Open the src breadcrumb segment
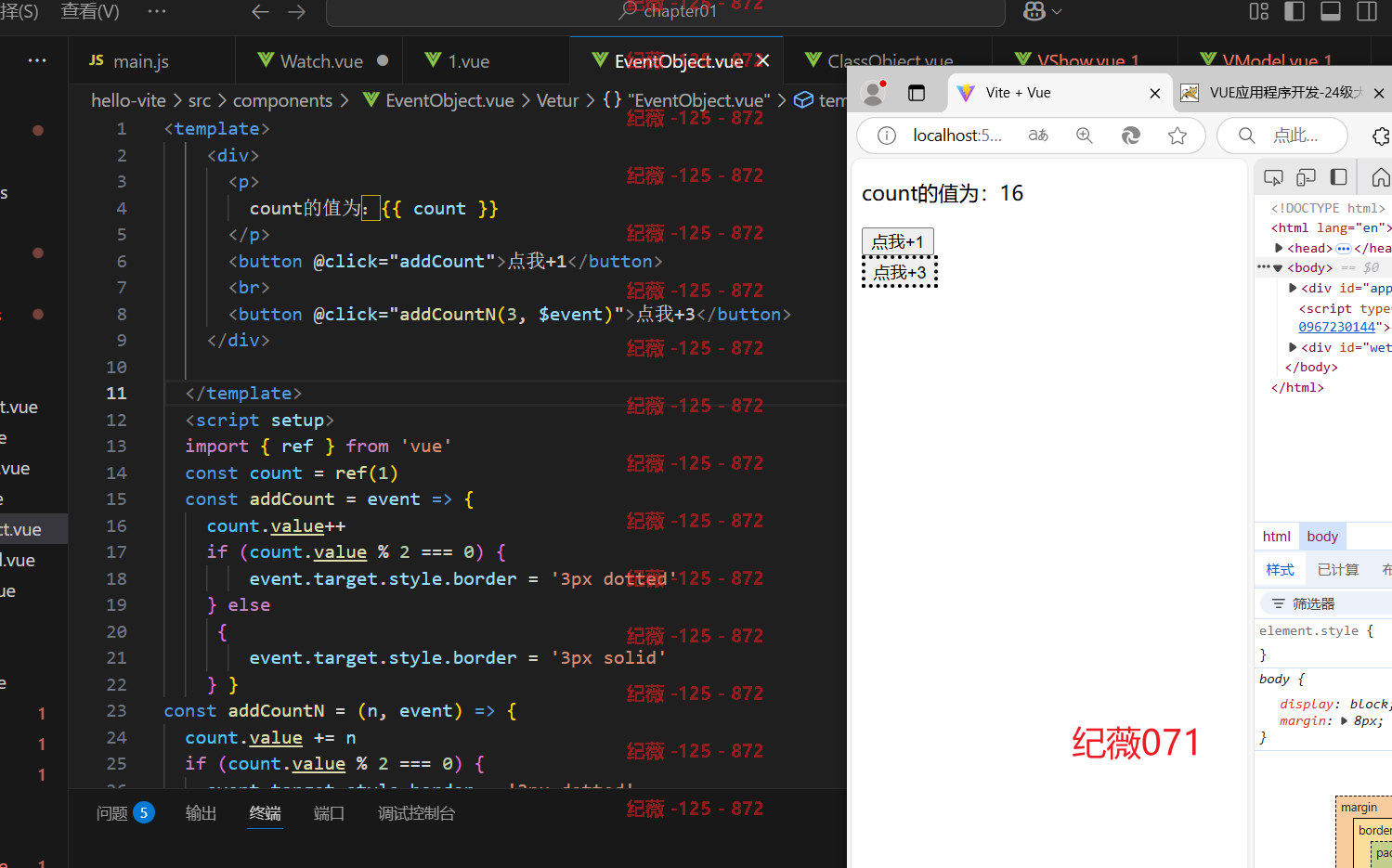Viewport: 1392px width, 868px height. point(199,100)
